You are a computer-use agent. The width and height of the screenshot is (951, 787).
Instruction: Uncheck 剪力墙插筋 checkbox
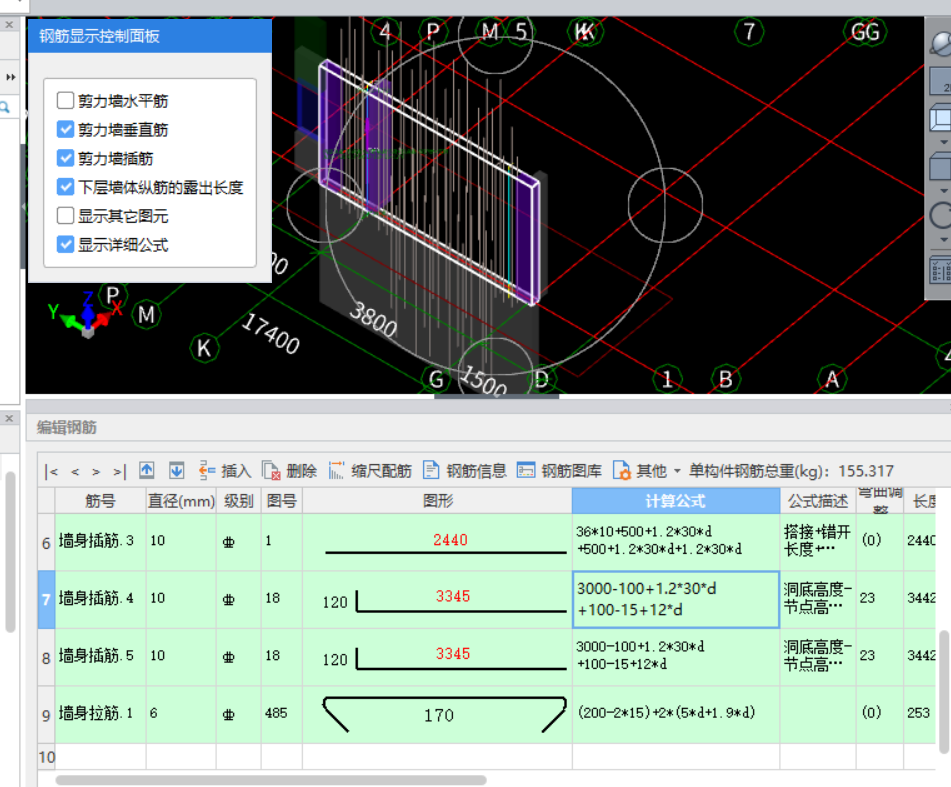pos(66,158)
